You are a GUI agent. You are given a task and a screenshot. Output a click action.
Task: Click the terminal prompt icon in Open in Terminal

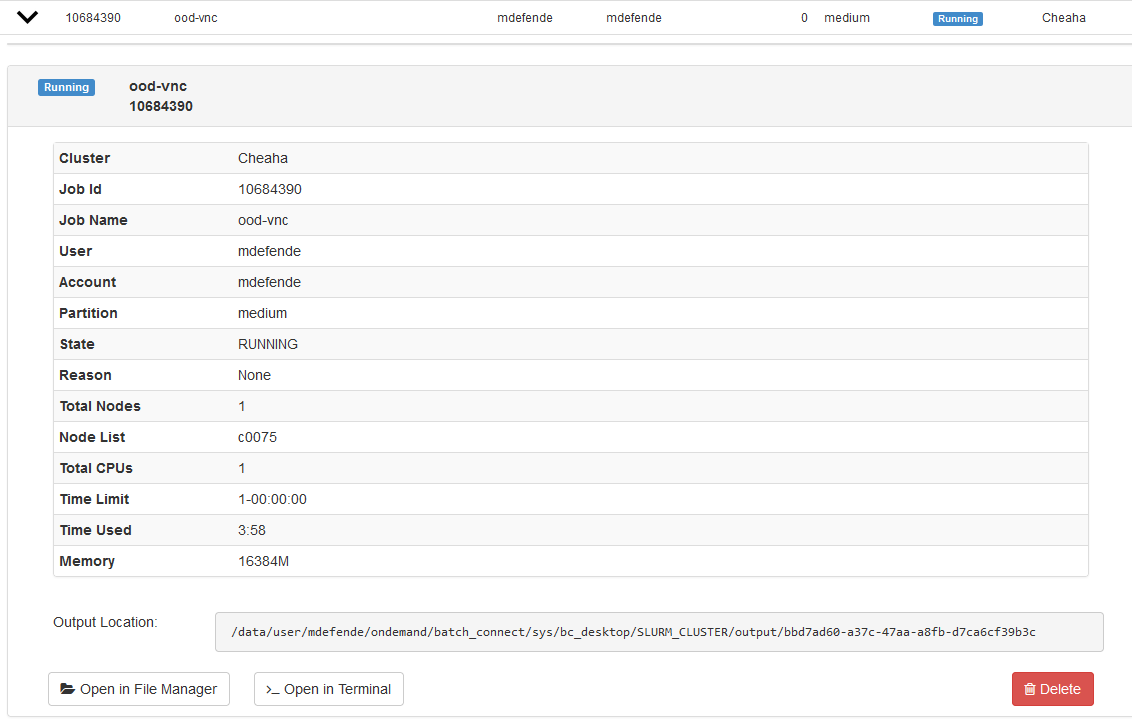(272, 689)
